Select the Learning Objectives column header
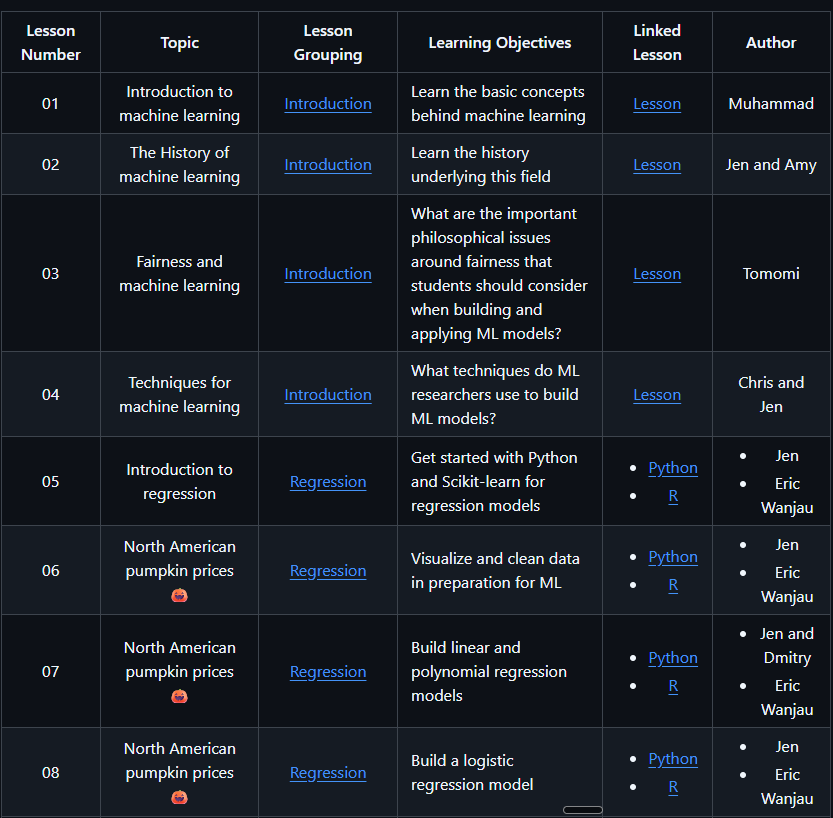The height and width of the screenshot is (818, 833). [x=500, y=42]
